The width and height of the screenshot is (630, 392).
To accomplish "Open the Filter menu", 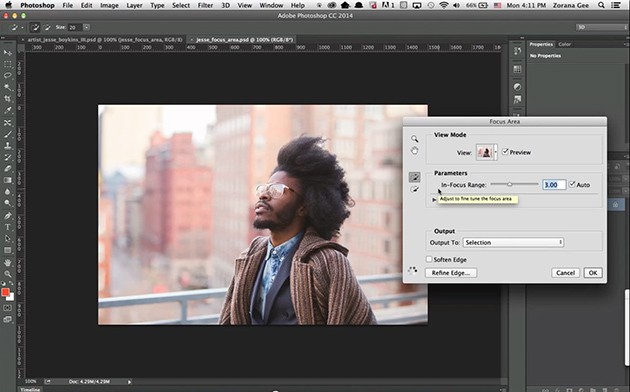I will [205, 5].
